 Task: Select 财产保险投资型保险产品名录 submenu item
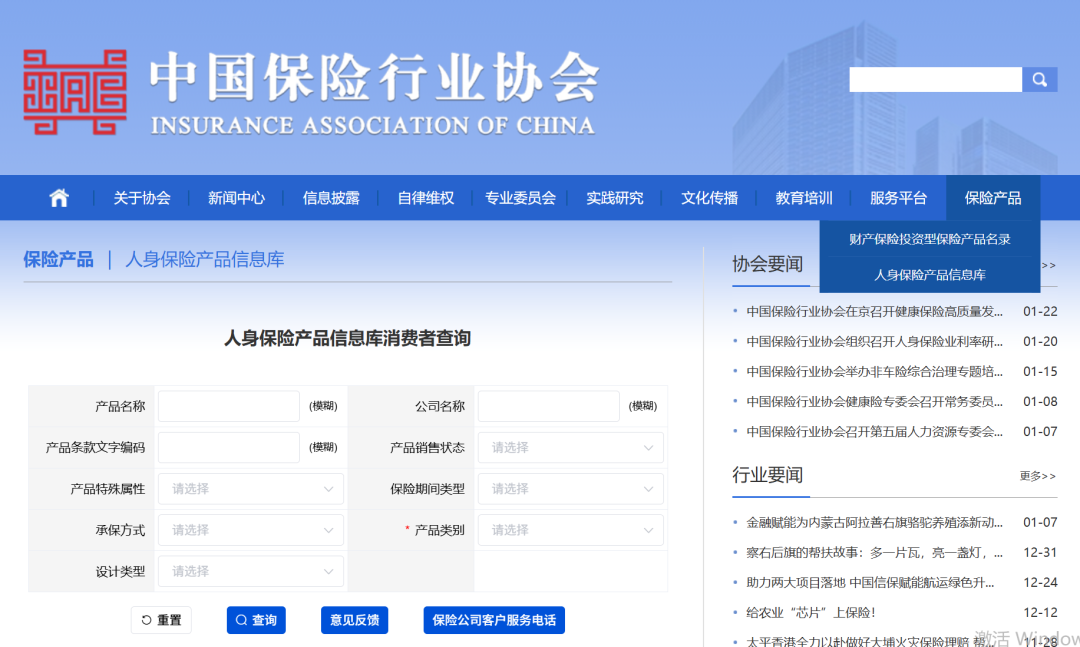point(930,239)
